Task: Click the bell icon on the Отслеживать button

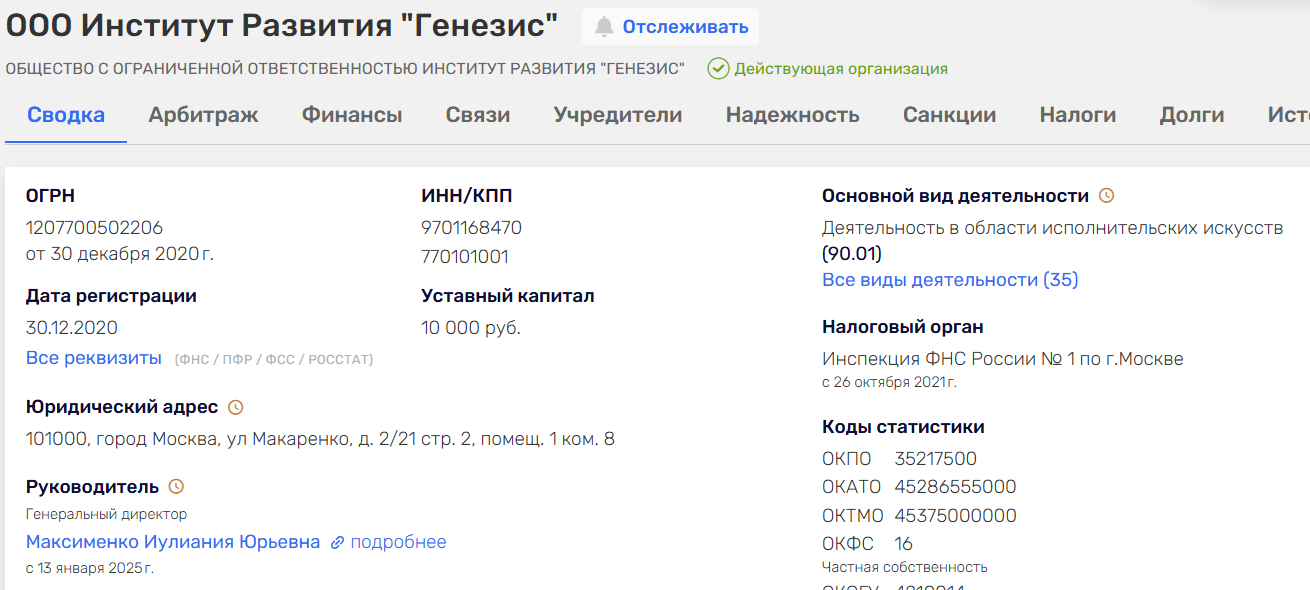Action: point(607,27)
